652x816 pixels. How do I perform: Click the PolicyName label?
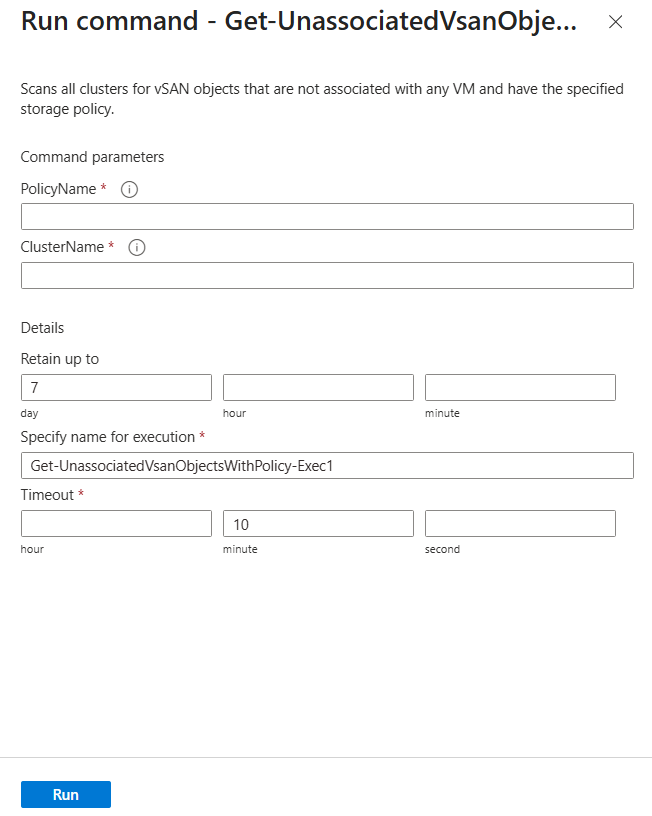click(x=58, y=189)
